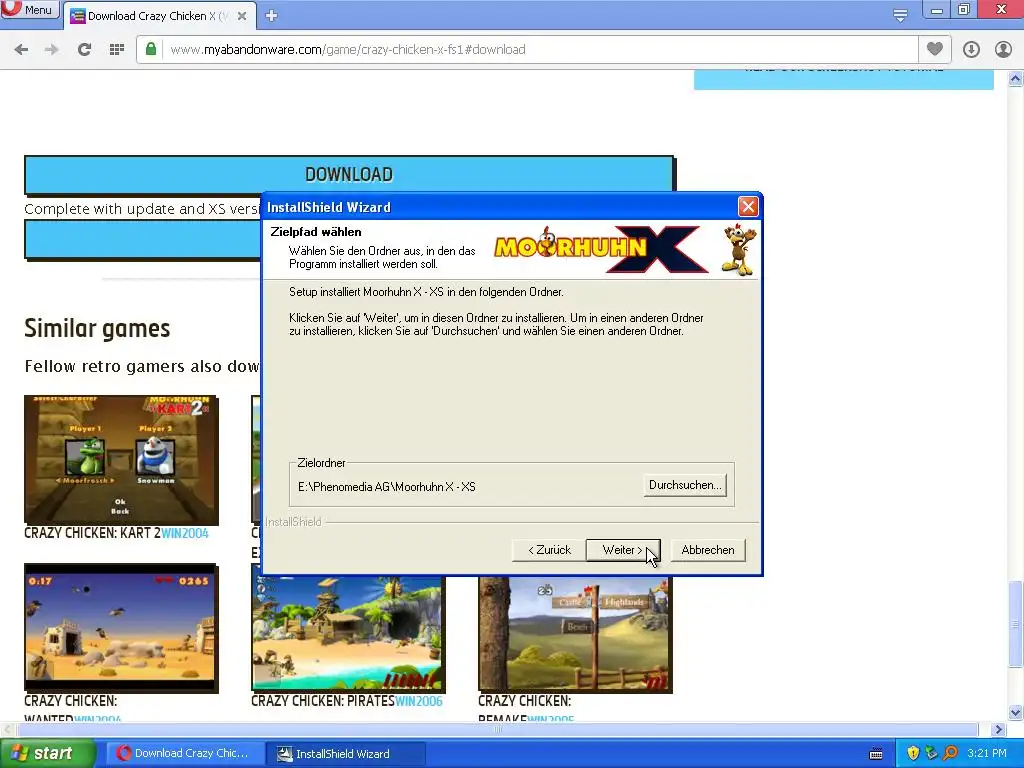Click the blue DOWNLOAD button on the page
Image resolution: width=1024 pixels, height=768 pixels.
(349, 174)
